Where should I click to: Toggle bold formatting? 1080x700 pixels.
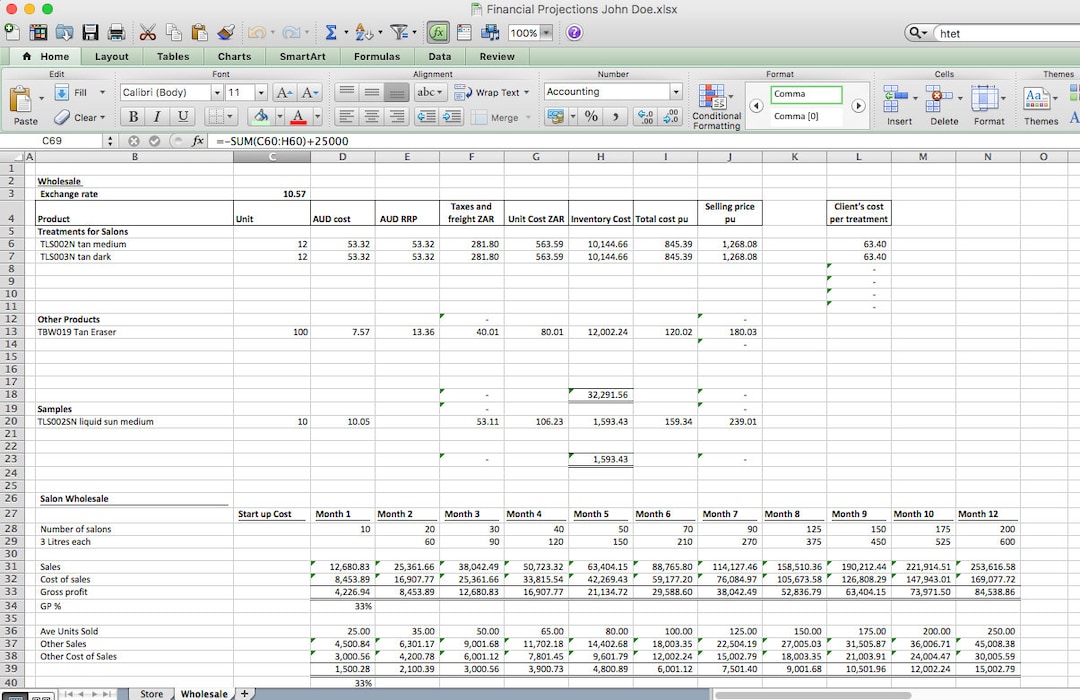click(132, 116)
